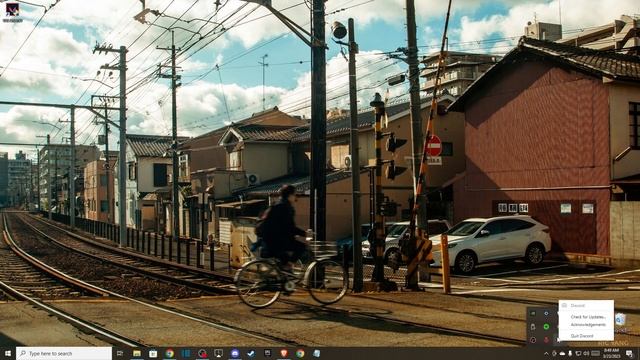Focus the Type here to search box
Viewport: 640px width, 360px height.
pyautogui.click(x=64, y=353)
